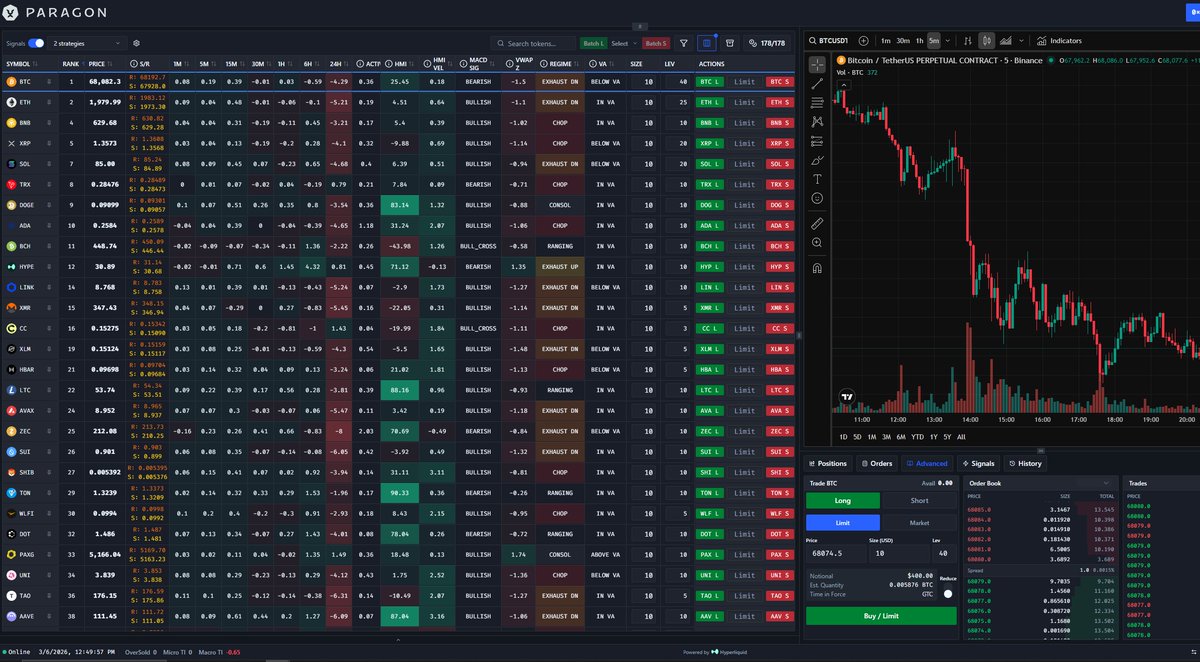The height and width of the screenshot is (662, 1200).
Task: Select the zoom in tool on chart
Action: pos(817,243)
